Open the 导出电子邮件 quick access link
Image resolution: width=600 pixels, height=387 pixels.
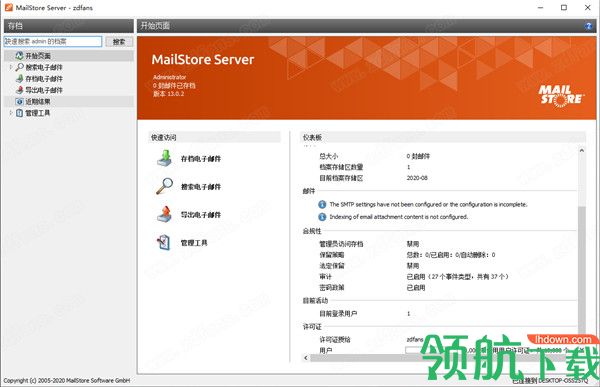(x=201, y=215)
